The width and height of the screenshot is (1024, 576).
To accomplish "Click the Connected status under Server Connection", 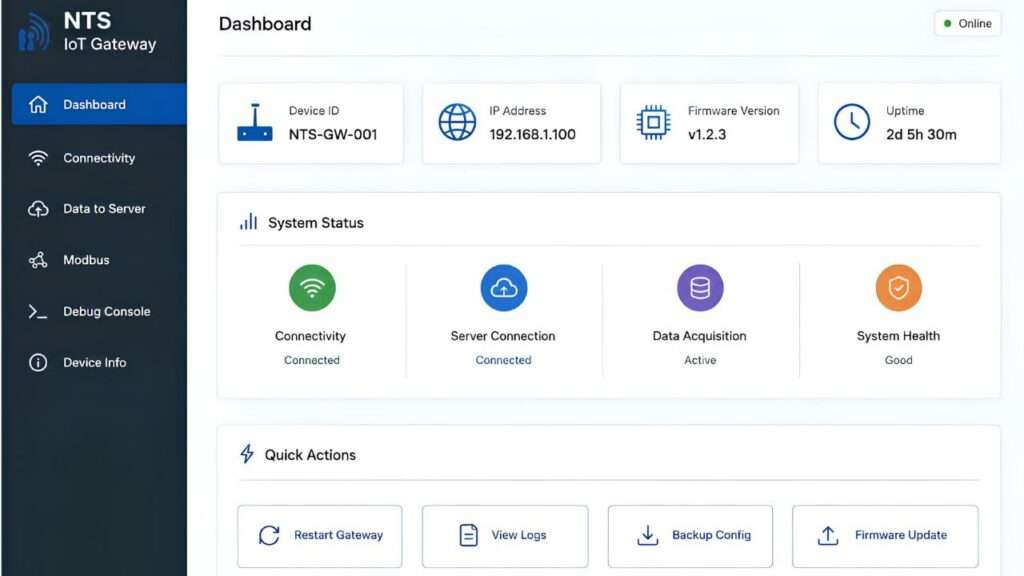I will [x=504, y=360].
